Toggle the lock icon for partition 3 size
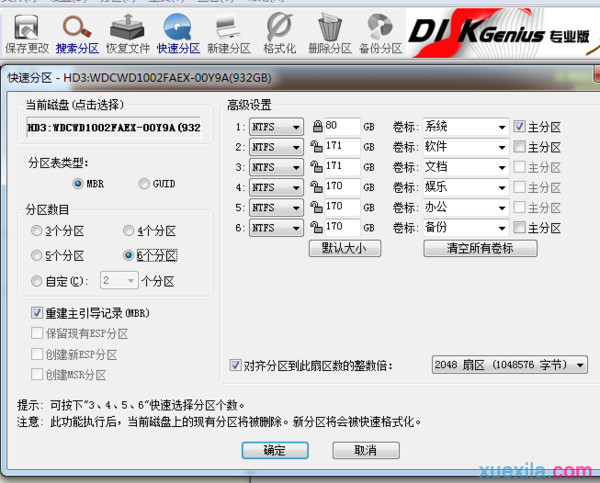The image size is (600, 483). 316,167
